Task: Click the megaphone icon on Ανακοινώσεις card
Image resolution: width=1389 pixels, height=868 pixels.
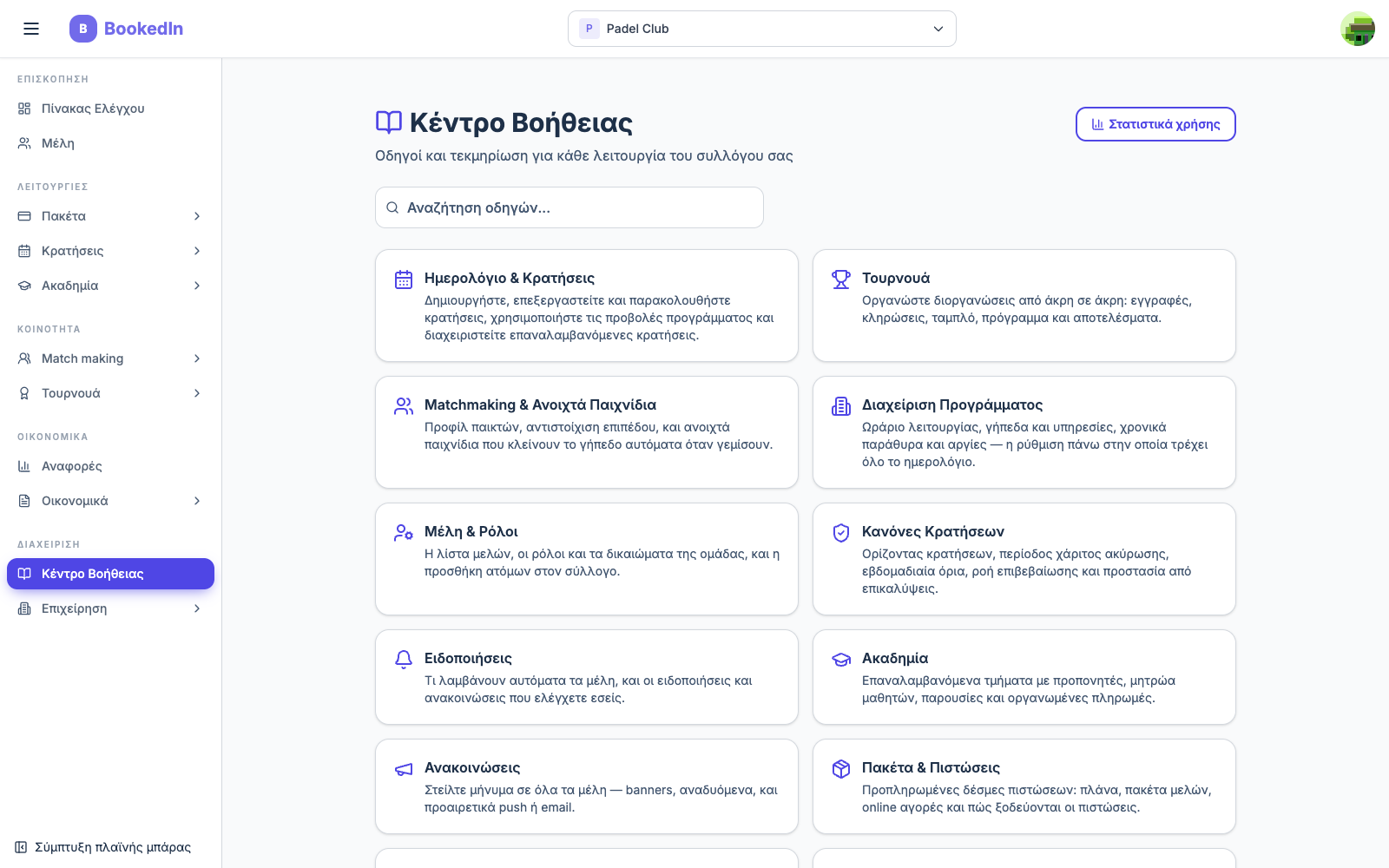Action: tap(404, 769)
